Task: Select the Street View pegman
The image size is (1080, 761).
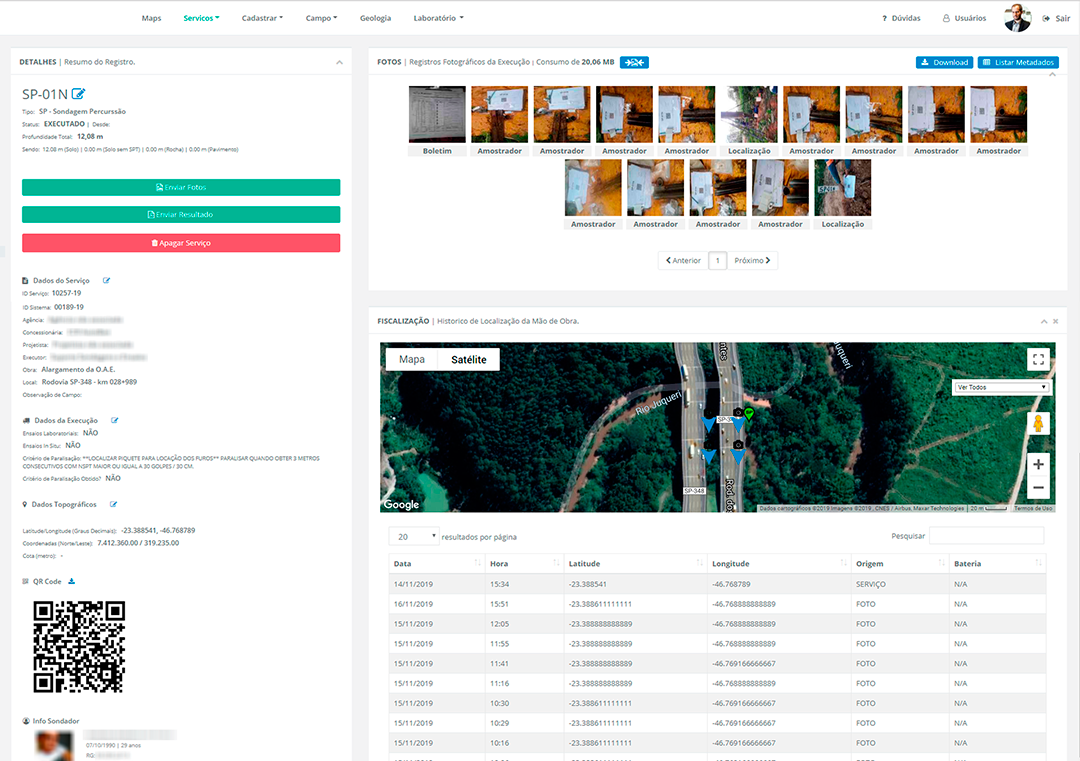Action: 1038,423
